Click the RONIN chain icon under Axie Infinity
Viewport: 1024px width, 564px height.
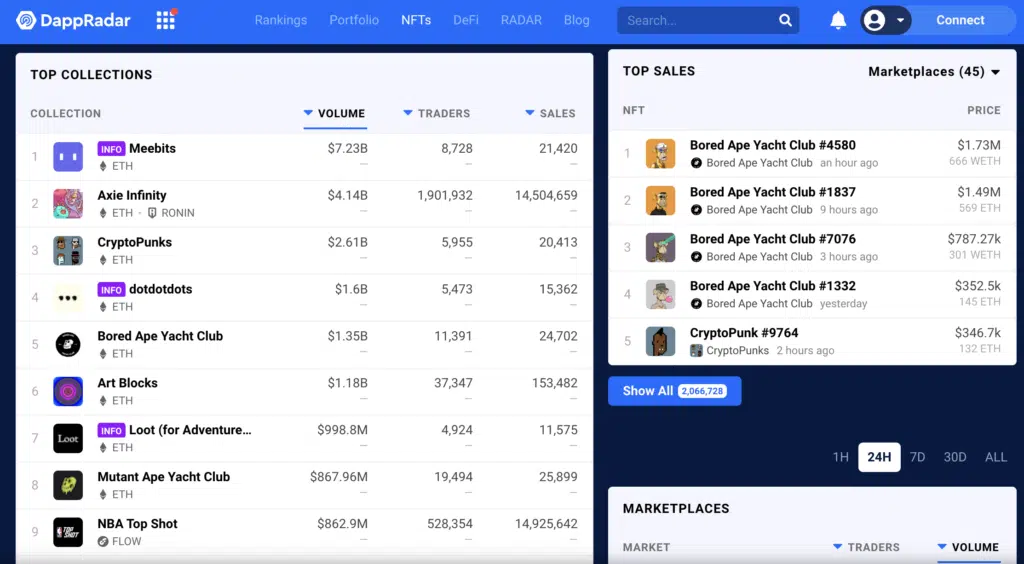(152, 213)
